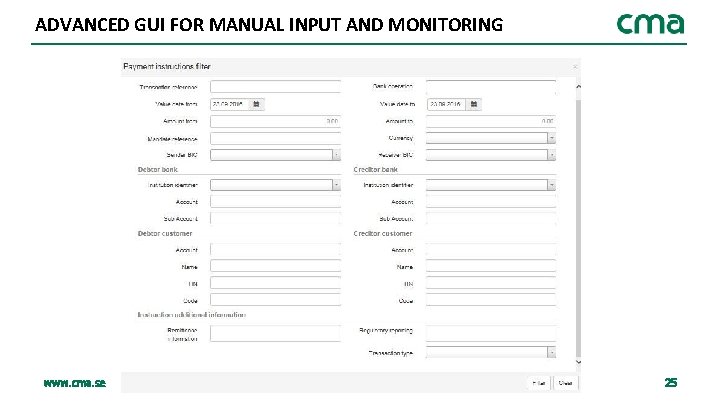The height and width of the screenshot is (405, 720).
Task: Expand the Receiver BIC dropdown
Action: pyautogui.click(x=551, y=155)
